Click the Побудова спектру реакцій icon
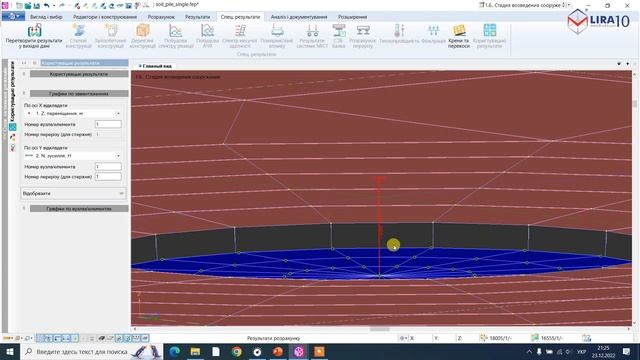The width and height of the screenshot is (640, 360). tap(176, 36)
